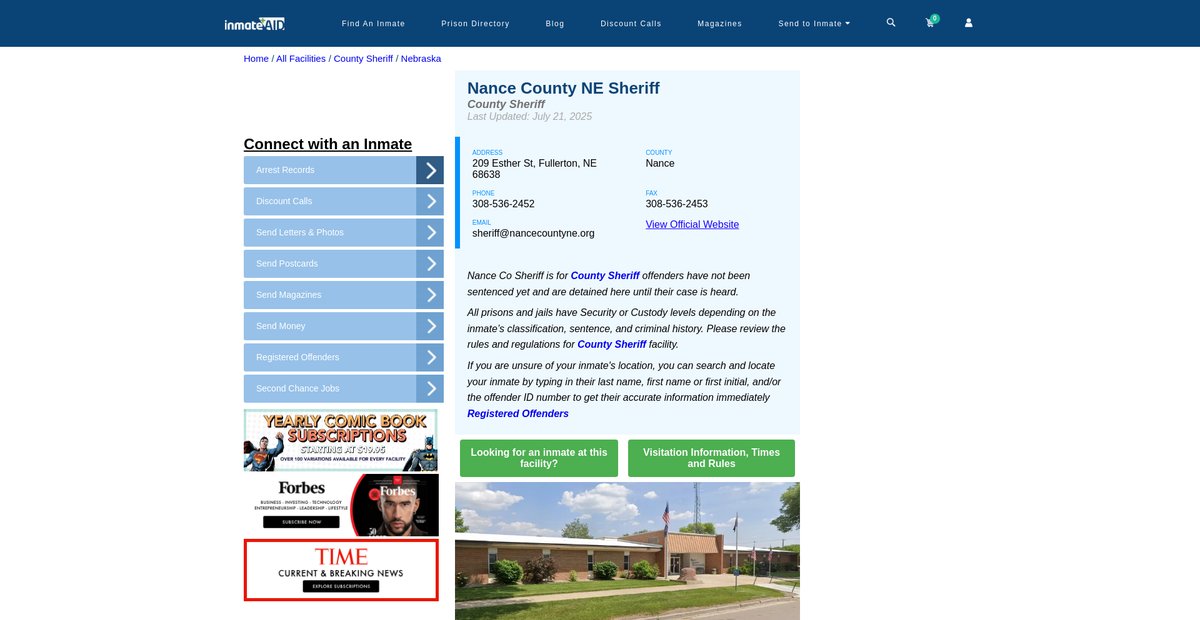Viewport: 1200px width, 620px height.
Task: Click the arrow icon beside Send Postcards
Action: tap(430, 264)
